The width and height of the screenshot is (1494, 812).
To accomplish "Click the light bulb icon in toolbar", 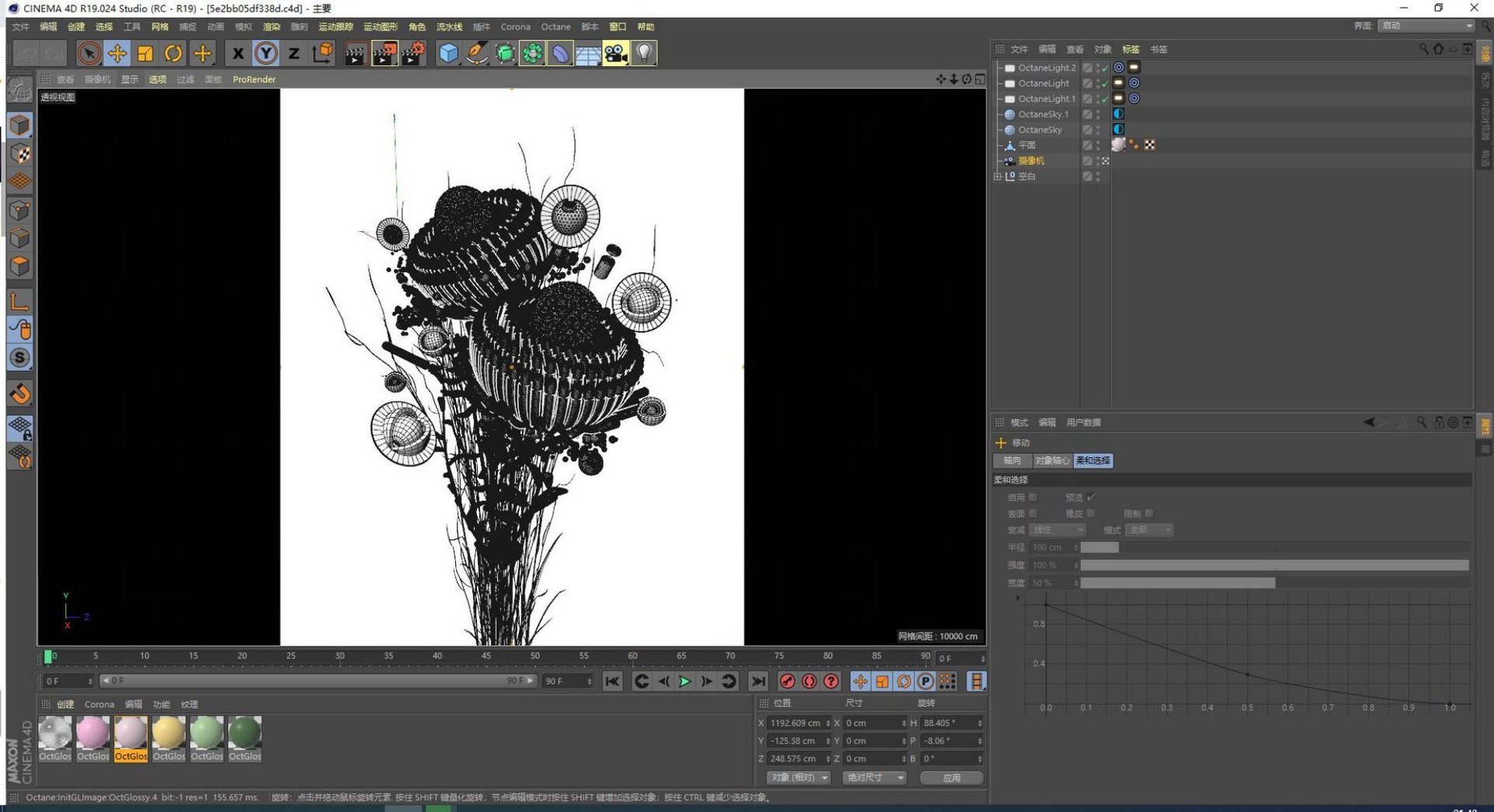I will (644, 54).
